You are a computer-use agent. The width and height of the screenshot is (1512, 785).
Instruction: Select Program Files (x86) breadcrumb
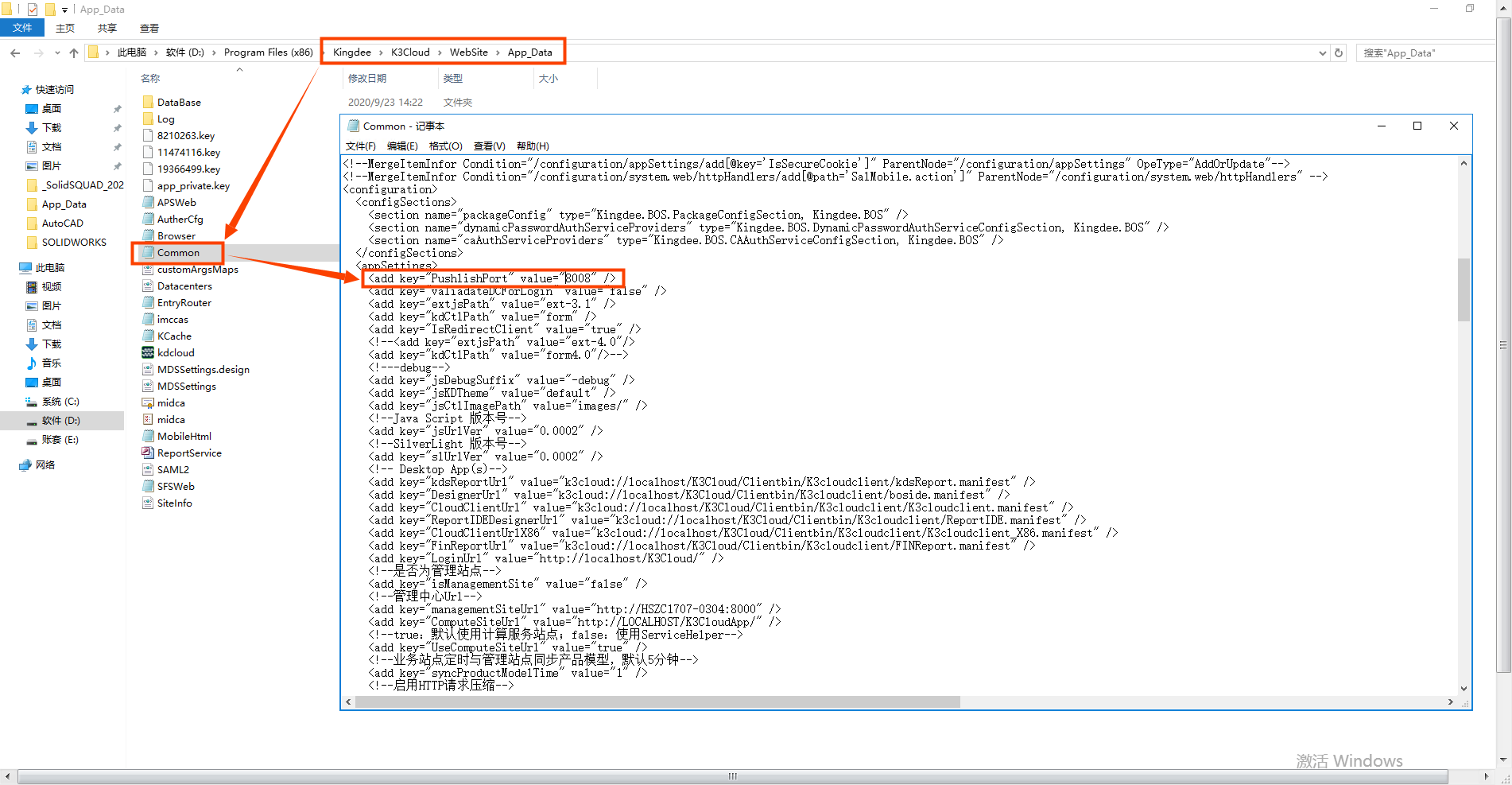269,52
